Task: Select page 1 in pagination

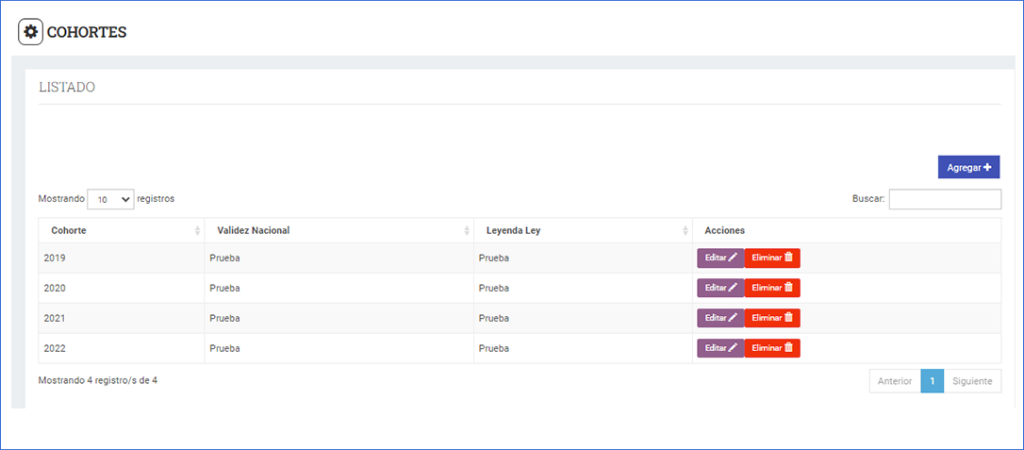Action: (932, 381)
